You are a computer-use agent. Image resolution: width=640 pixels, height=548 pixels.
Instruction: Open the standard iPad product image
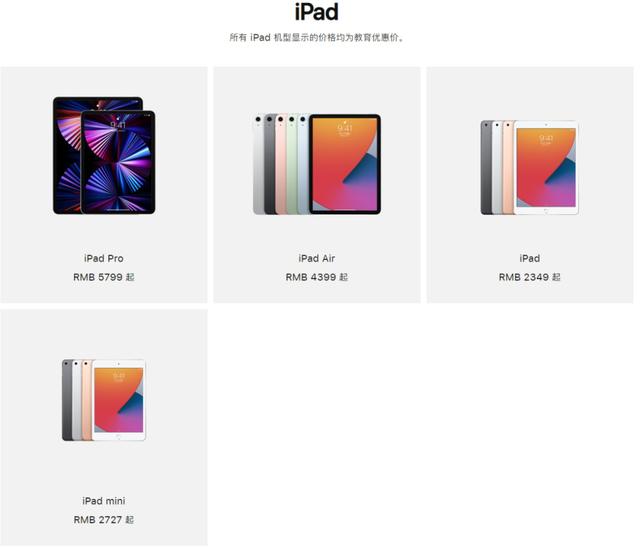coord(529,168)
